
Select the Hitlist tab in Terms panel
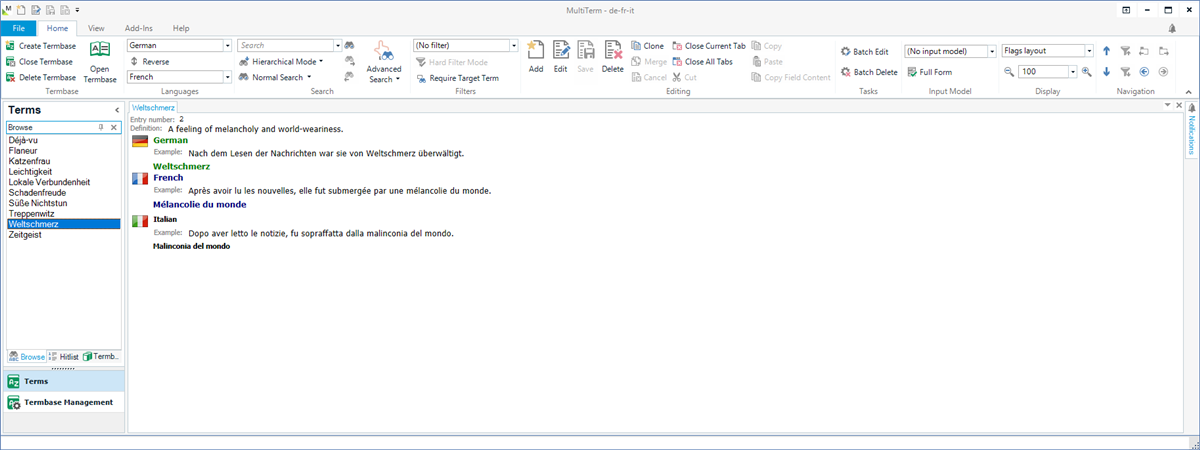click(64, 356)
